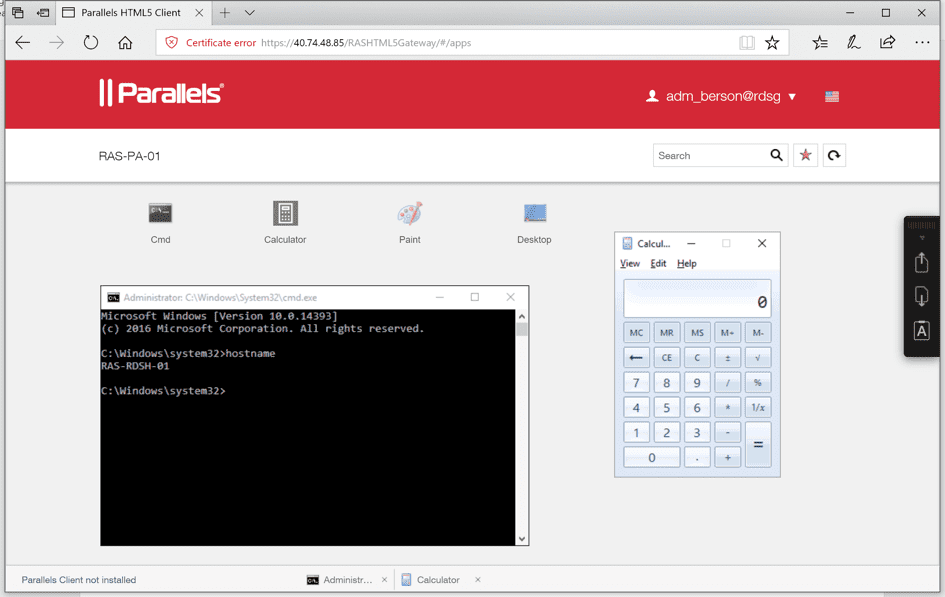
Task: Show favorites with the red star button
Action: point(805,155)
